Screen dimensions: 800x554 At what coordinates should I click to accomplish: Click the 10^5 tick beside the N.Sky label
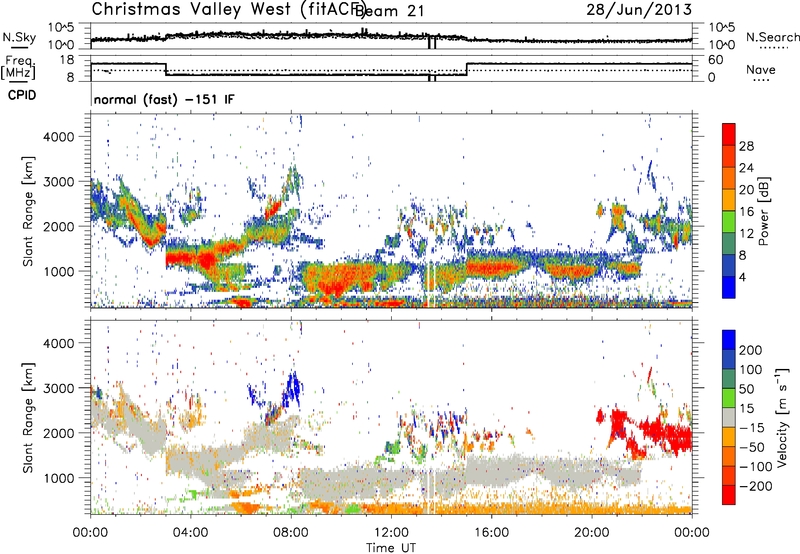(61, 28)
